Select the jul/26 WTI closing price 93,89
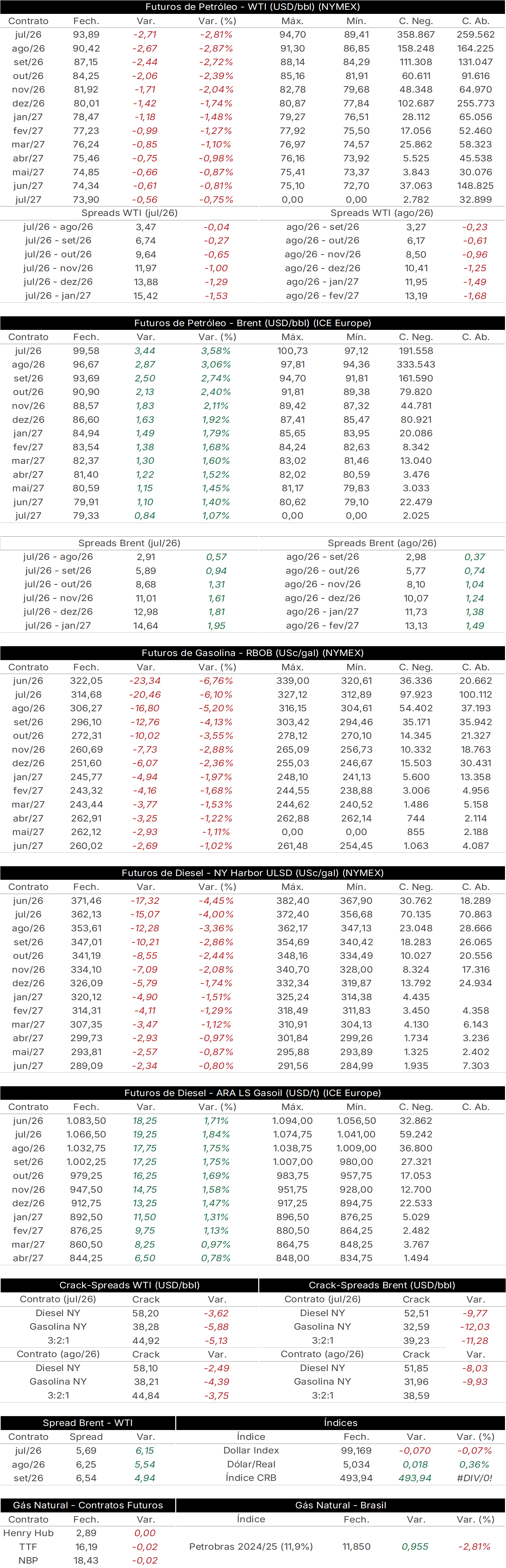This screenshot has width=506, height=1568. pos(86,35)
